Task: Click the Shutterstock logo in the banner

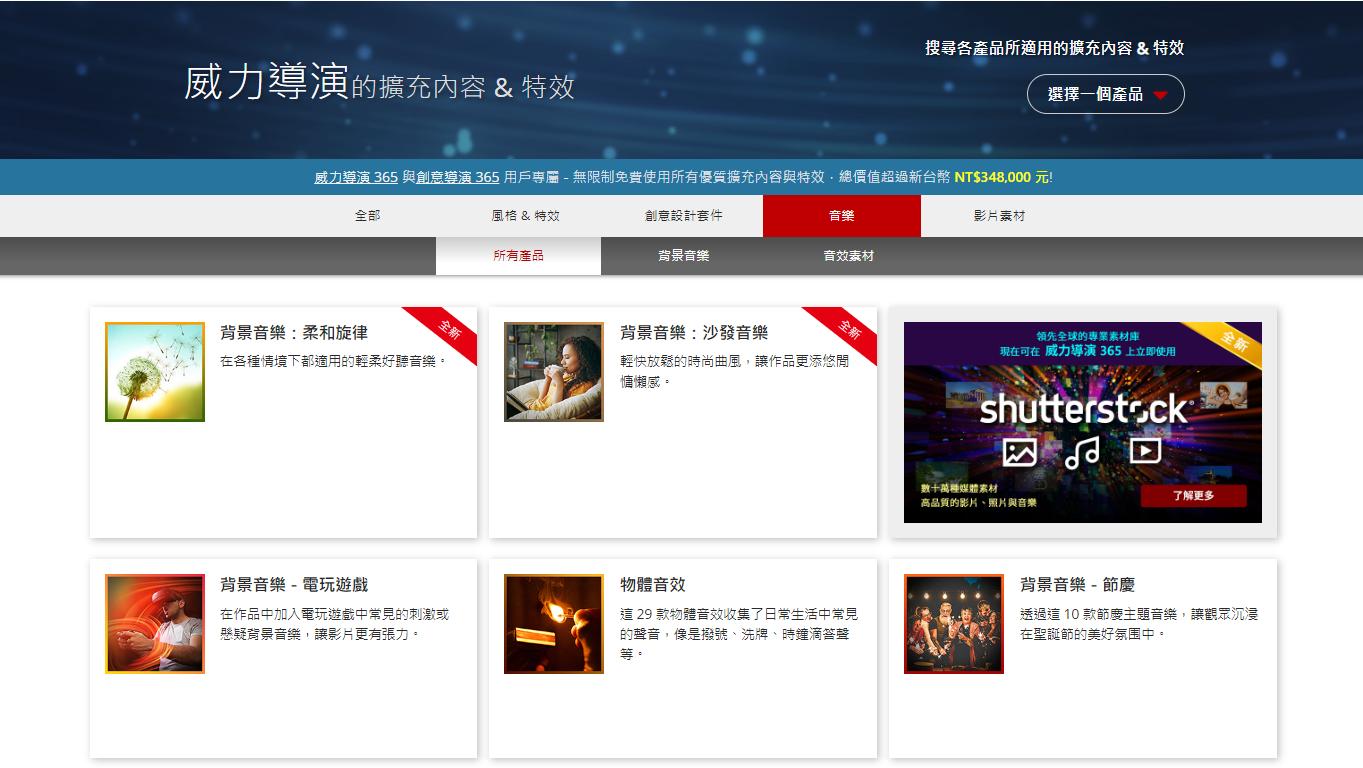Action: tap(1084, 409)
